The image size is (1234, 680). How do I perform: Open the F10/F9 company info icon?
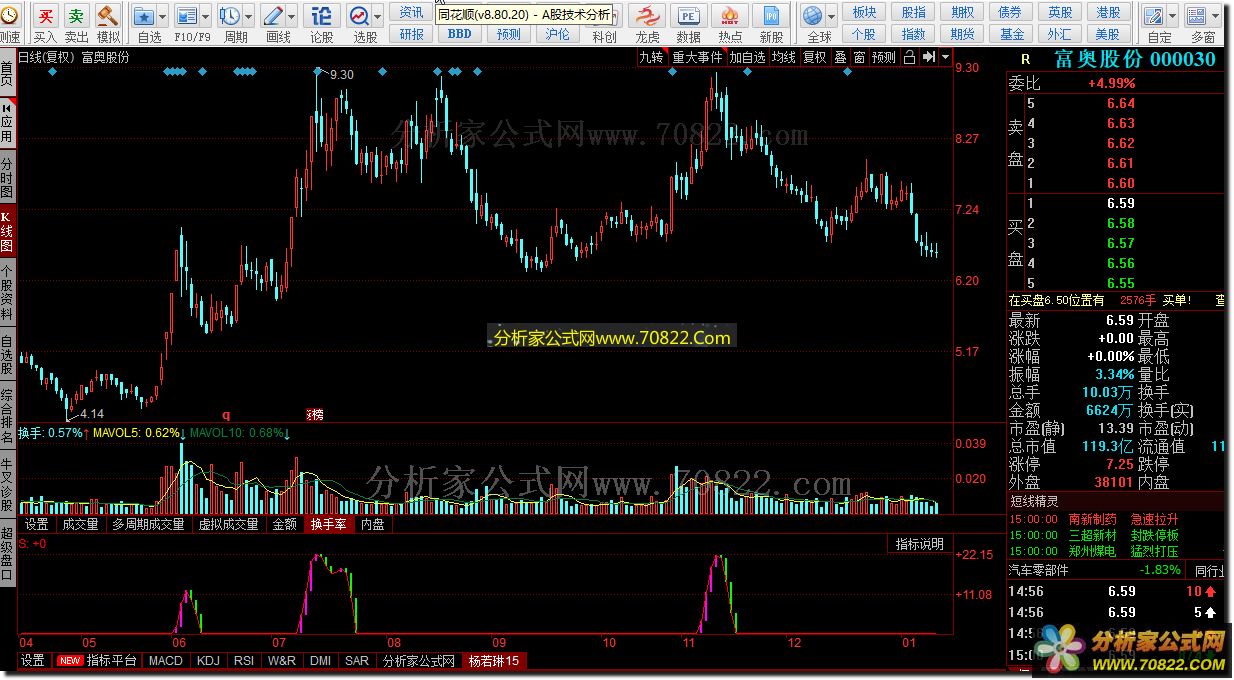click(186, 16)
